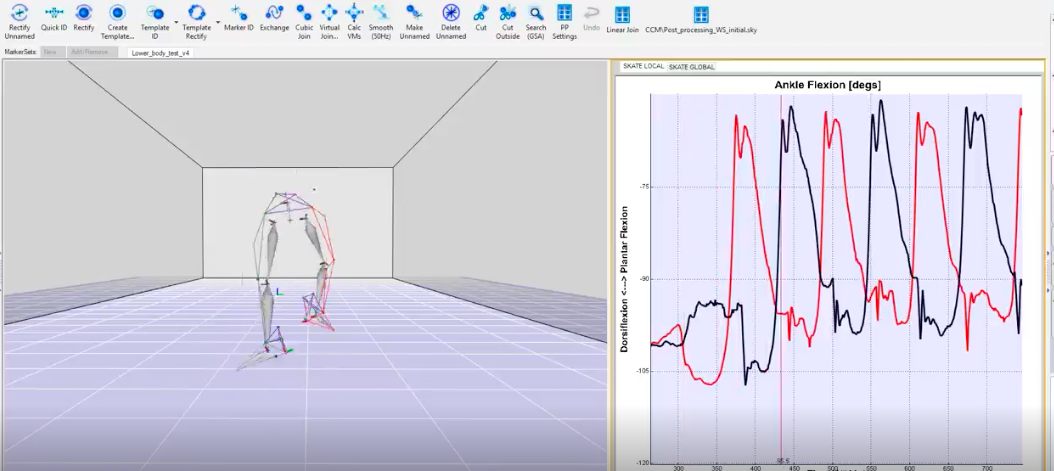The height and width of the screenshot is (471, 1054).
Task: Select the Cut Outside tool
Action: pyautogui.click(x=508, y=22)
